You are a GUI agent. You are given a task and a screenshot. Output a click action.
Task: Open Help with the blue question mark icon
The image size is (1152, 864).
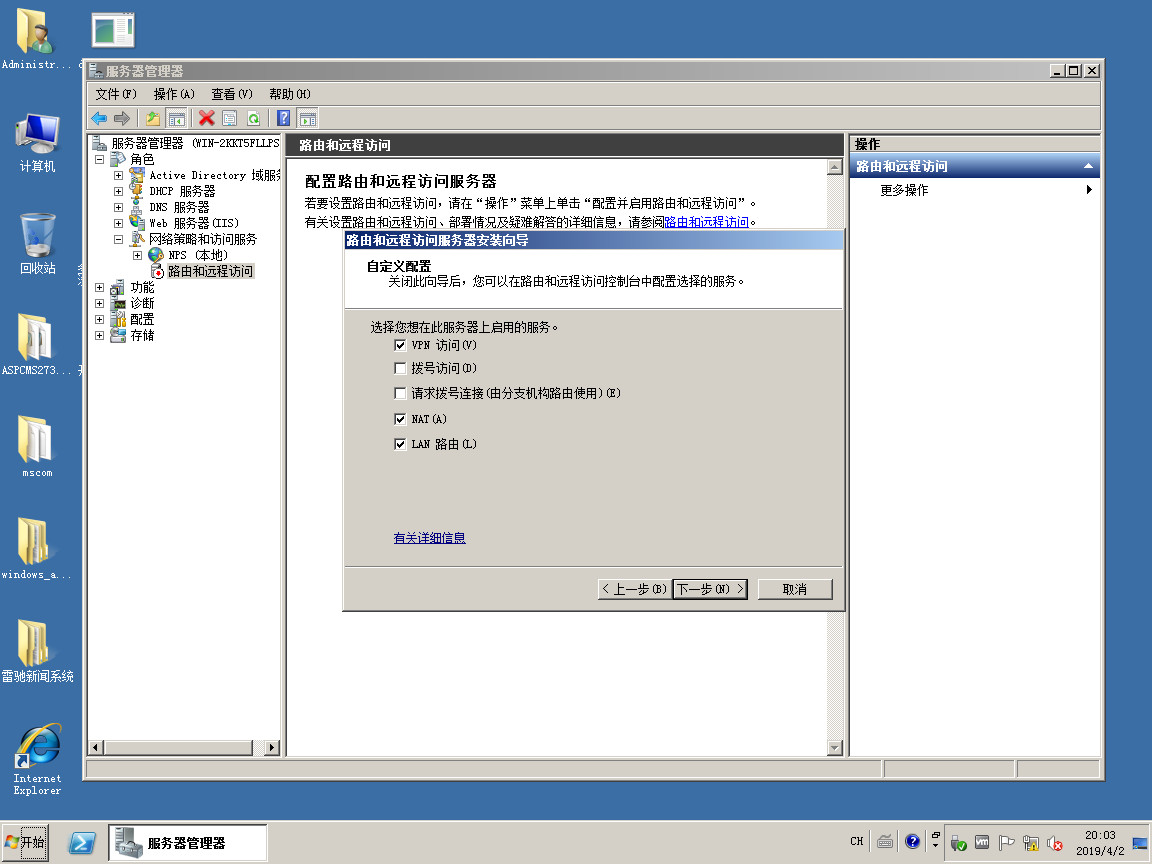[x=284, y=118]
